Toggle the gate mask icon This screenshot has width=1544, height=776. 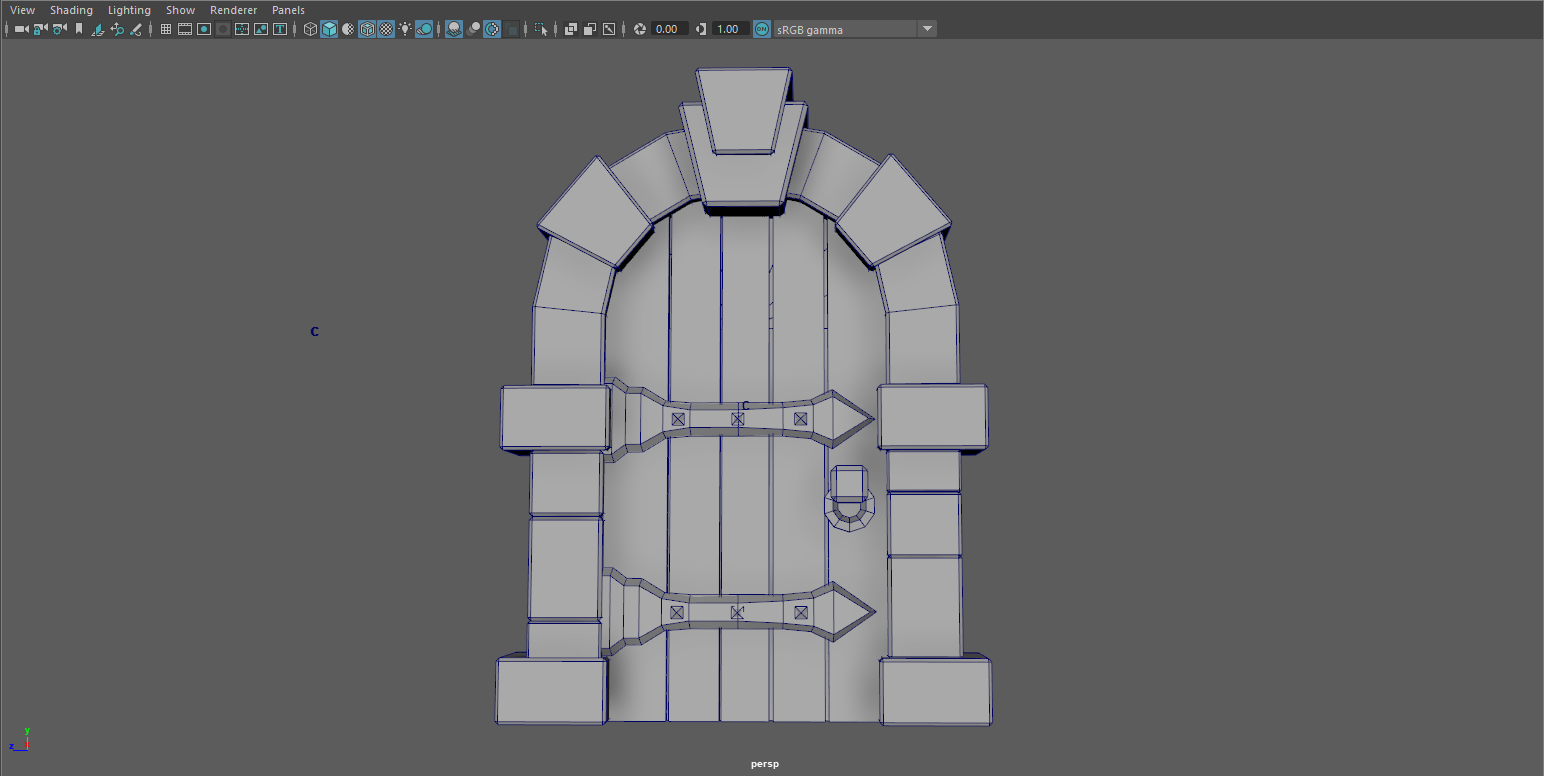click(x=222, y=28)
